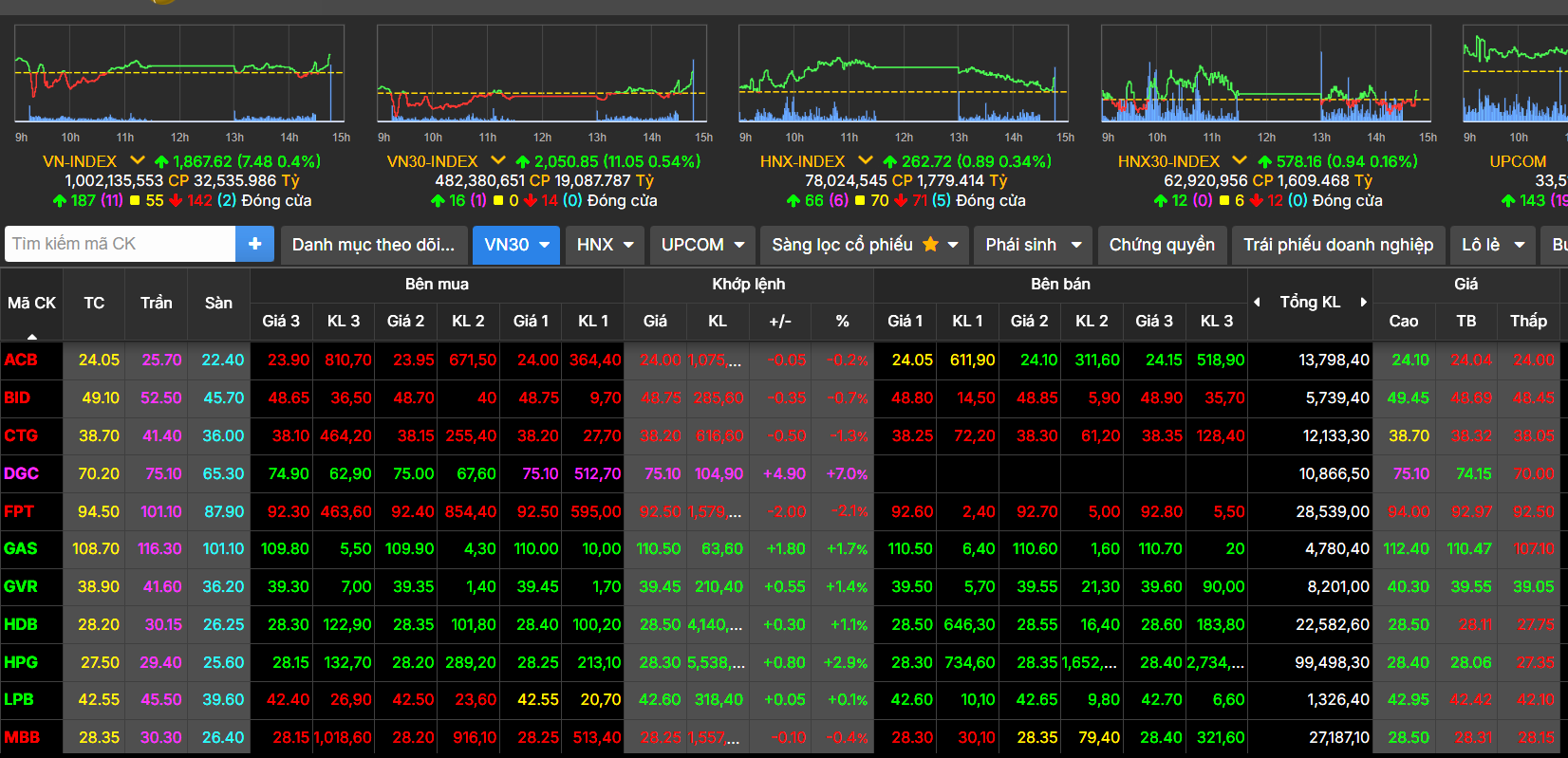Click left arrow beside Tổng KL header
The image size is (1568, 758).
click(x=1258, y=302)
